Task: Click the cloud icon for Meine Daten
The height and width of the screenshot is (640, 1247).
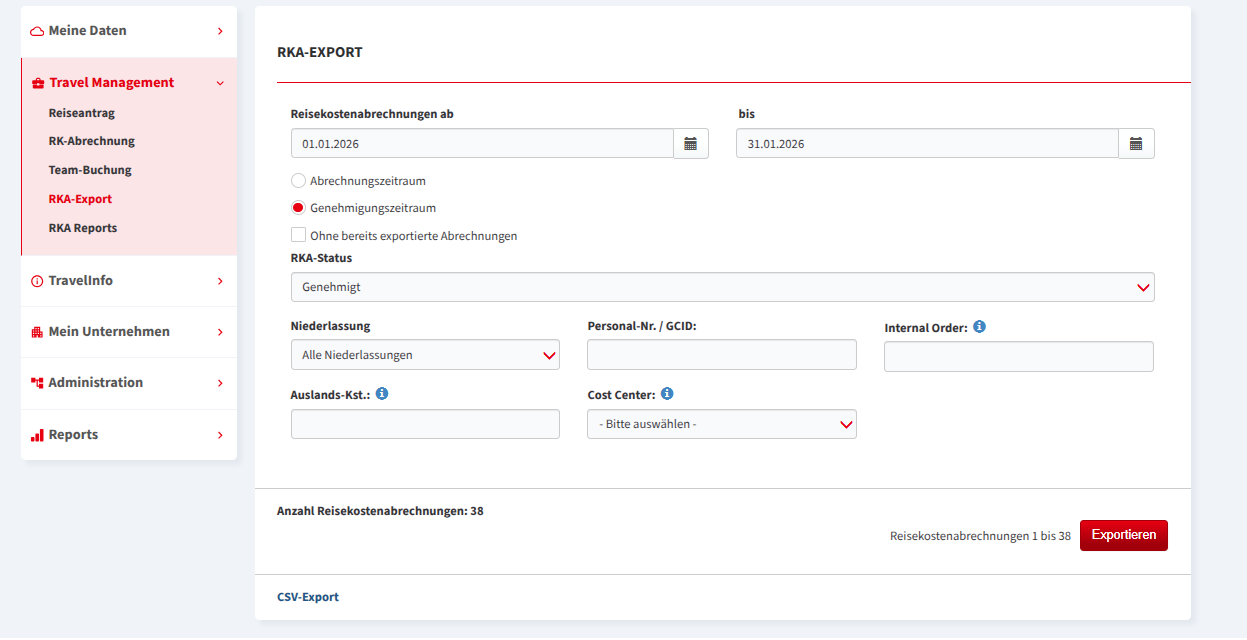Action: [37, 31]
